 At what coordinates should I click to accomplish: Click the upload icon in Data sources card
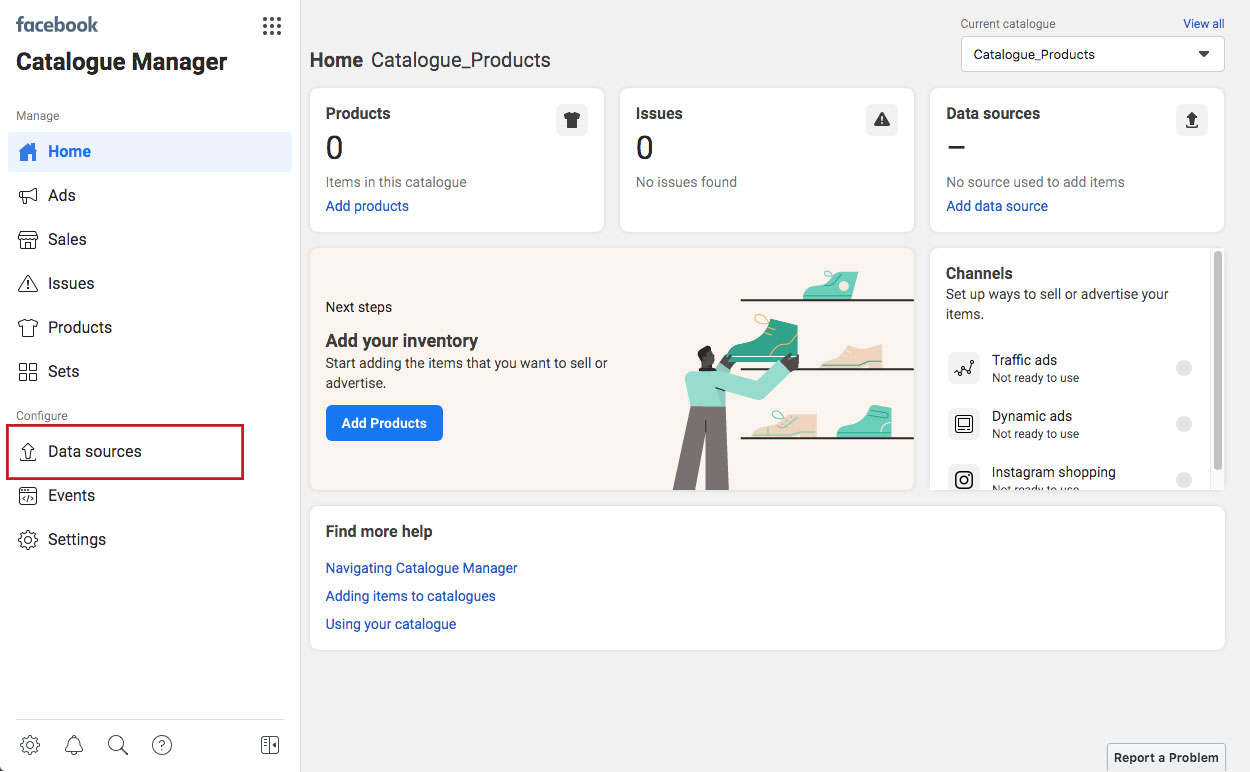pos(1192,120)
